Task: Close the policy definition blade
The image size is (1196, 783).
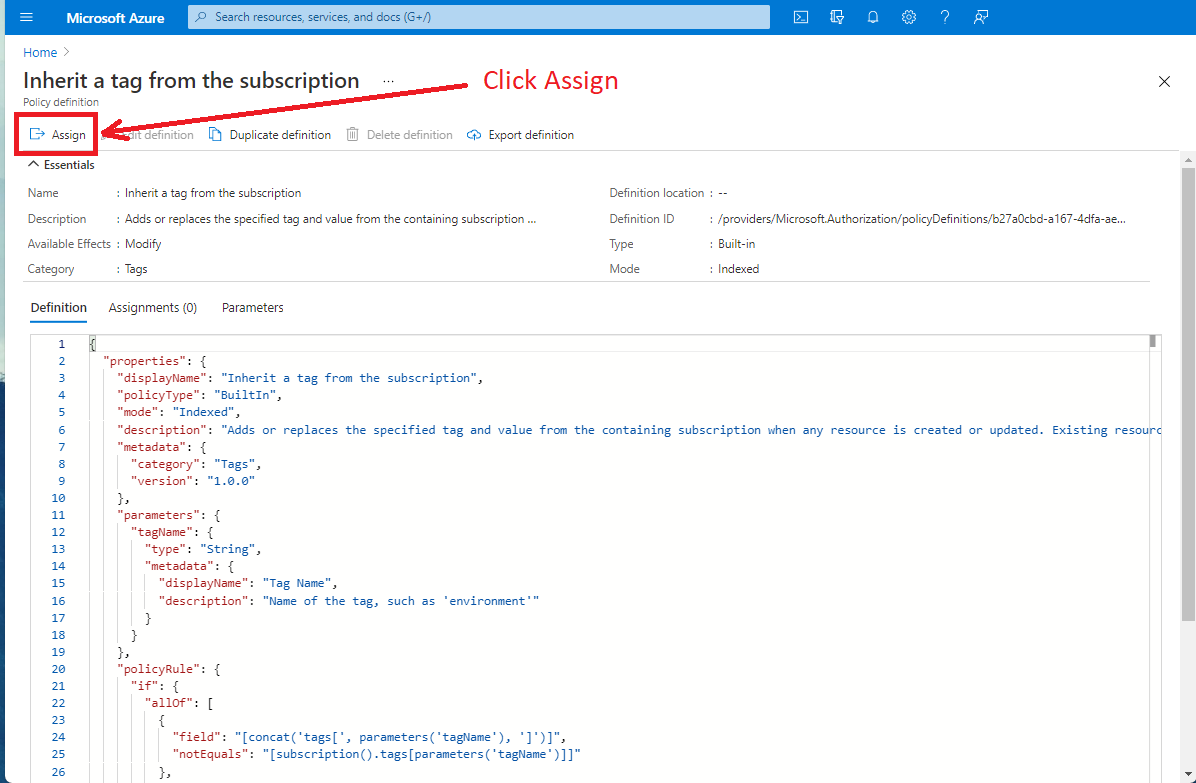Action: 1164,82
